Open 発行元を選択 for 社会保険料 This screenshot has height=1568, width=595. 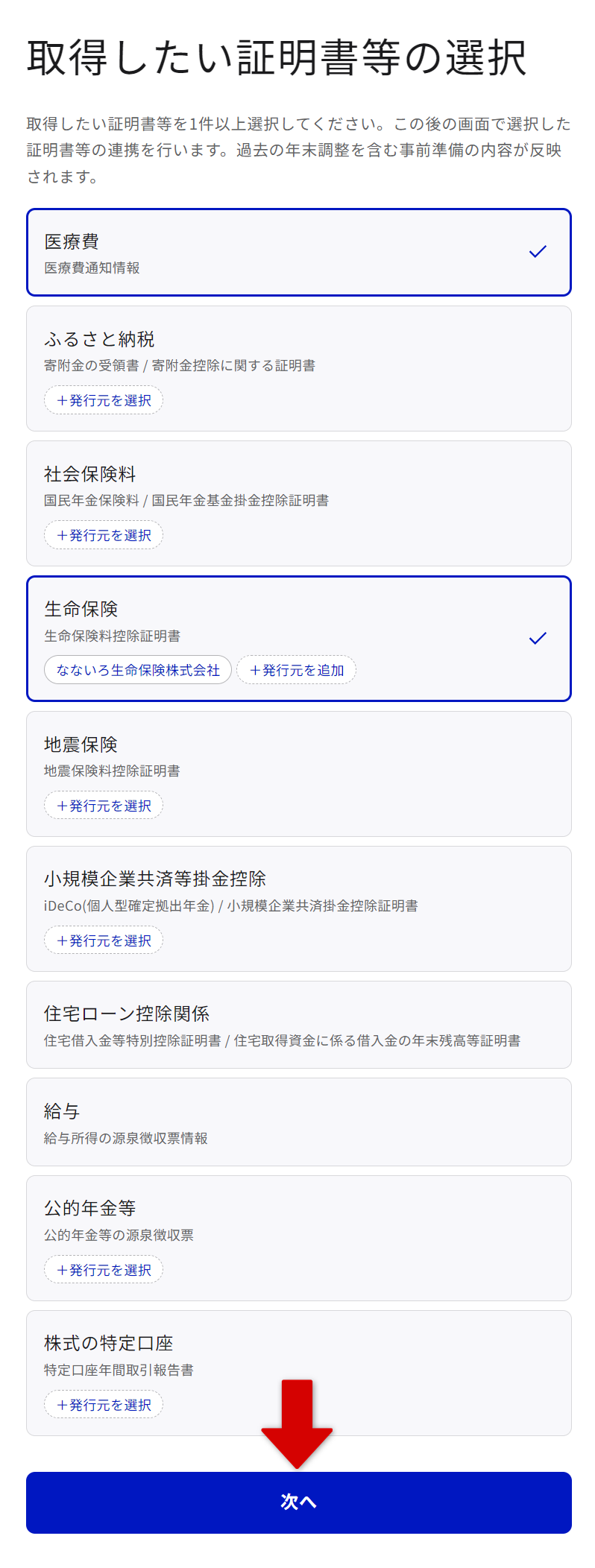click(x=104, y=535)
